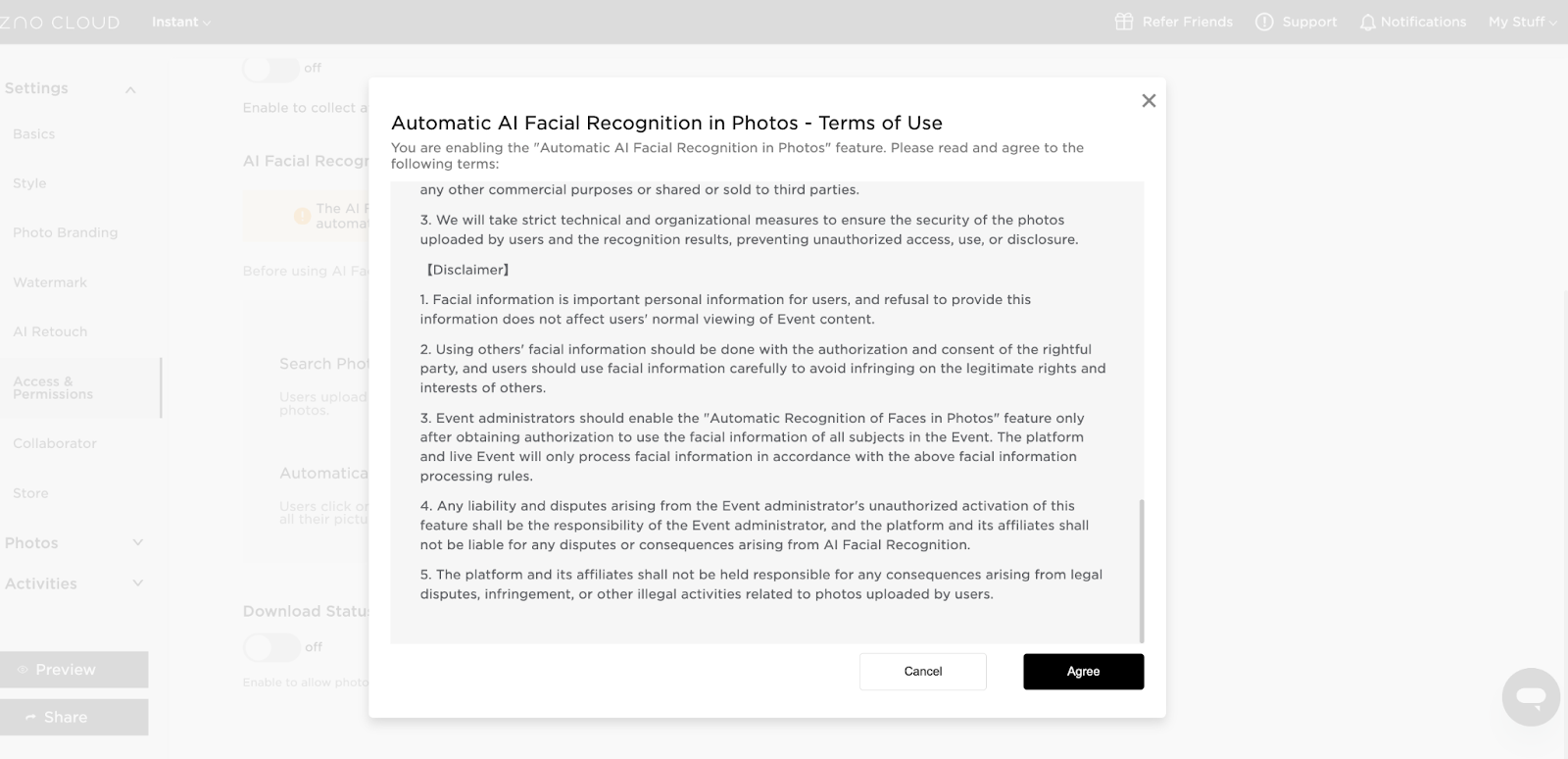Image resolution: width=1568 pixels, height=759 pixels.
Task: Click the Cancel button
Action: 922,672
